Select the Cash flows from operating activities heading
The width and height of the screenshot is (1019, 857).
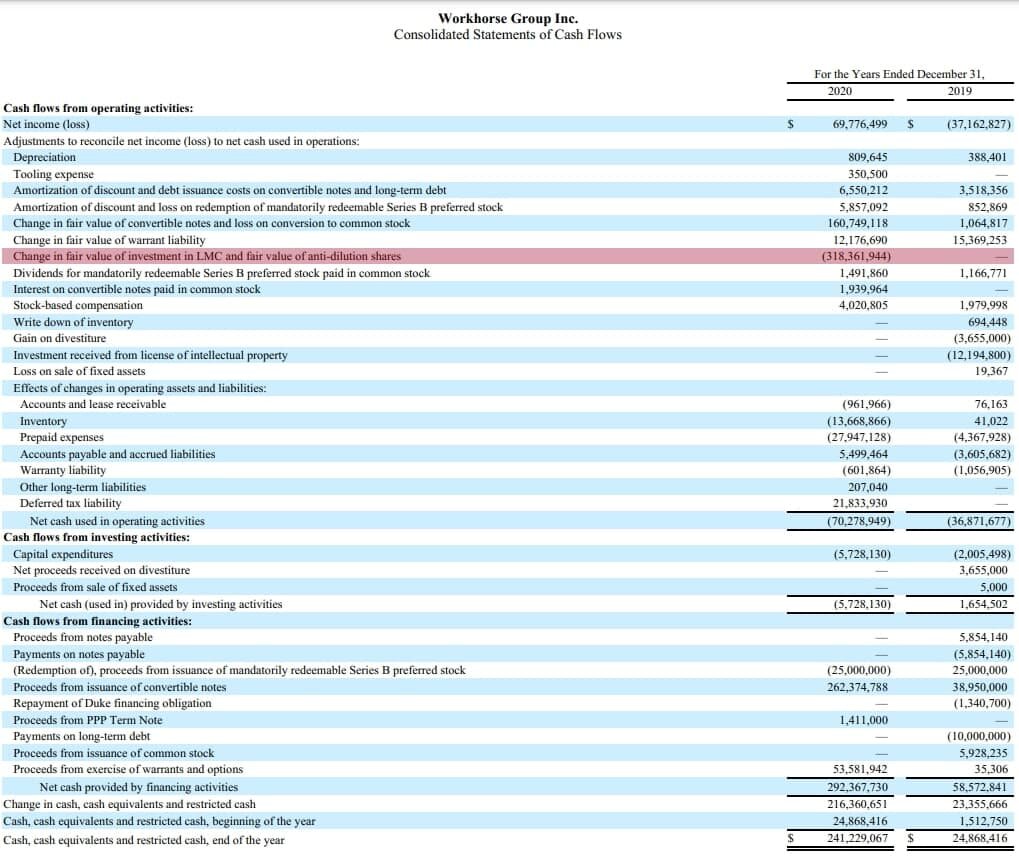click(98, 108)
